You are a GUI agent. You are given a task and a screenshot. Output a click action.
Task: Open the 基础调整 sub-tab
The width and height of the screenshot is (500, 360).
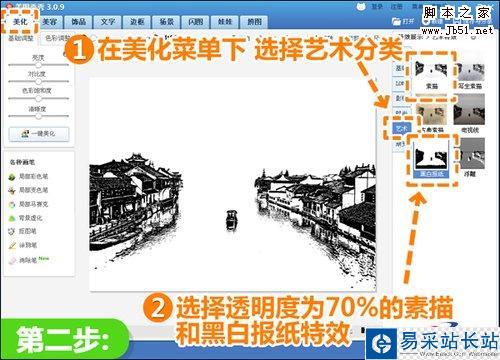tap(21, 38)
